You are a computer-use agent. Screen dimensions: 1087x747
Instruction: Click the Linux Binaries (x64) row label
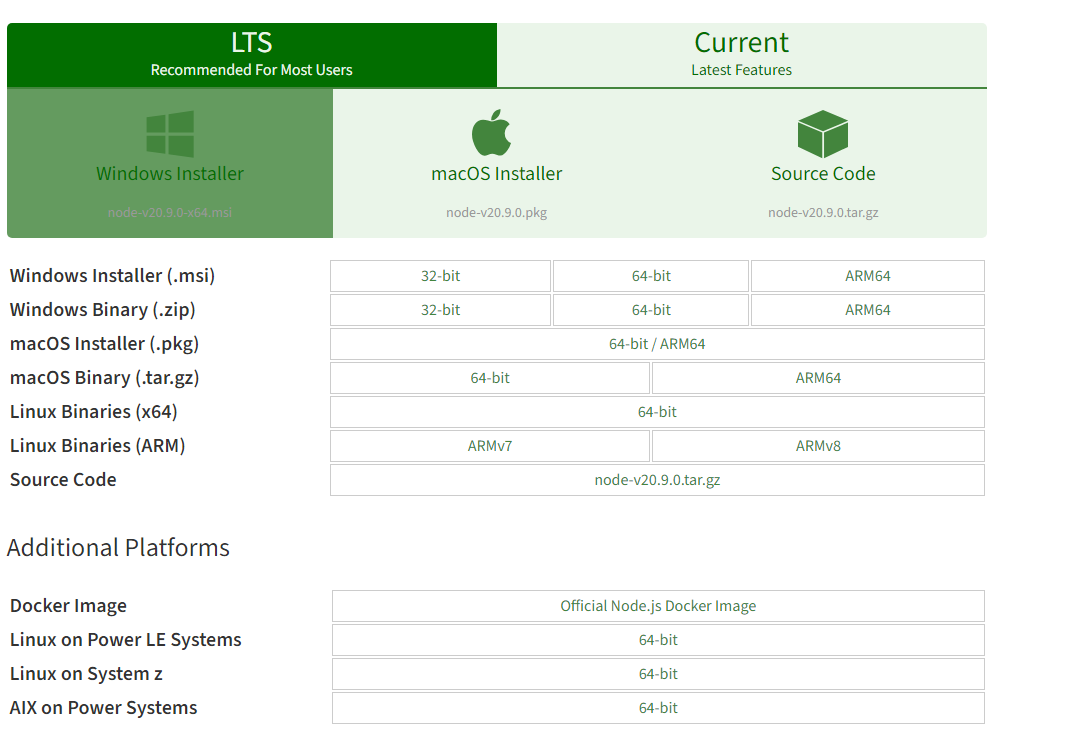[94, 412]
